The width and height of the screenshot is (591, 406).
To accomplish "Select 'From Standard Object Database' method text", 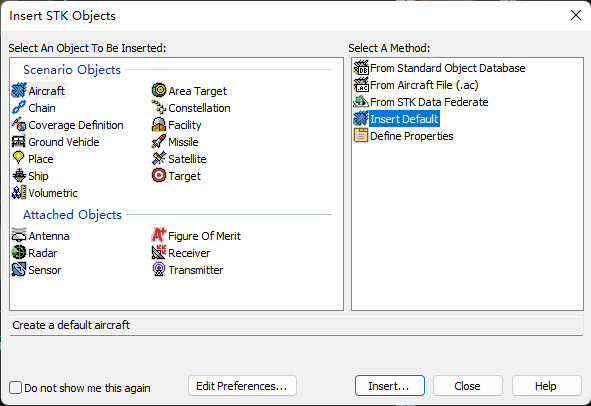I will 447,68.
